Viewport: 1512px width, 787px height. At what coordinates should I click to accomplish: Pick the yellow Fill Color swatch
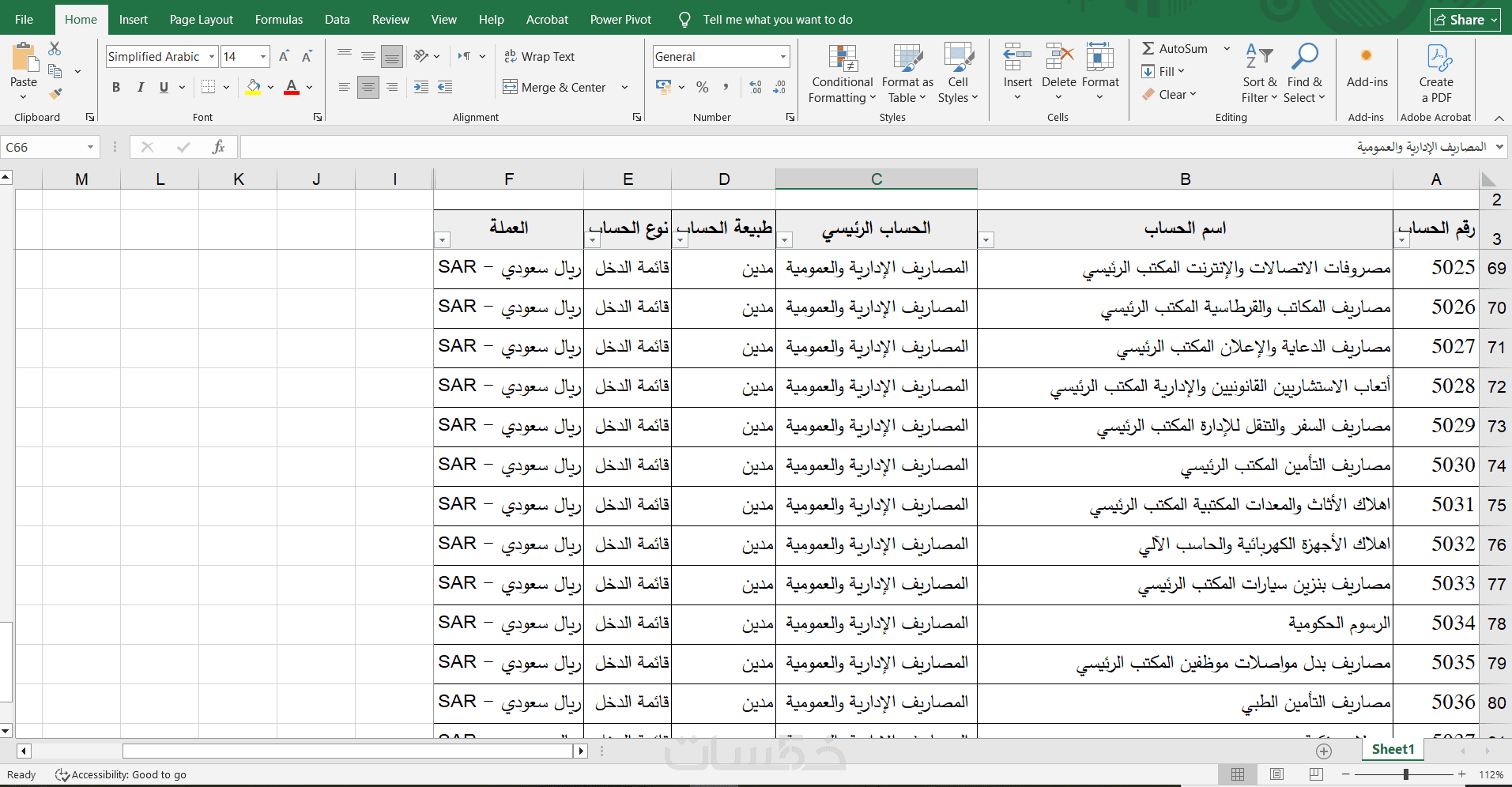[x=253, y=87]
